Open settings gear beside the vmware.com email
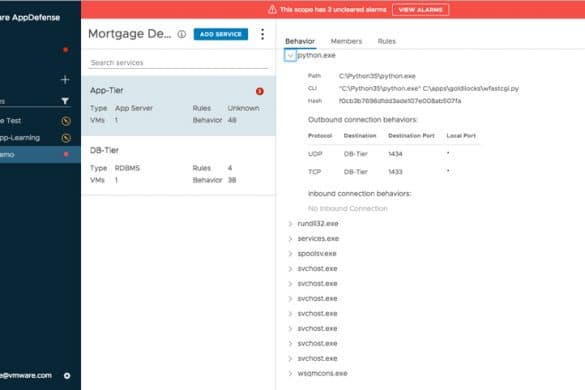The height and width of the screenshot is (390, 585). tap(67, 376)
